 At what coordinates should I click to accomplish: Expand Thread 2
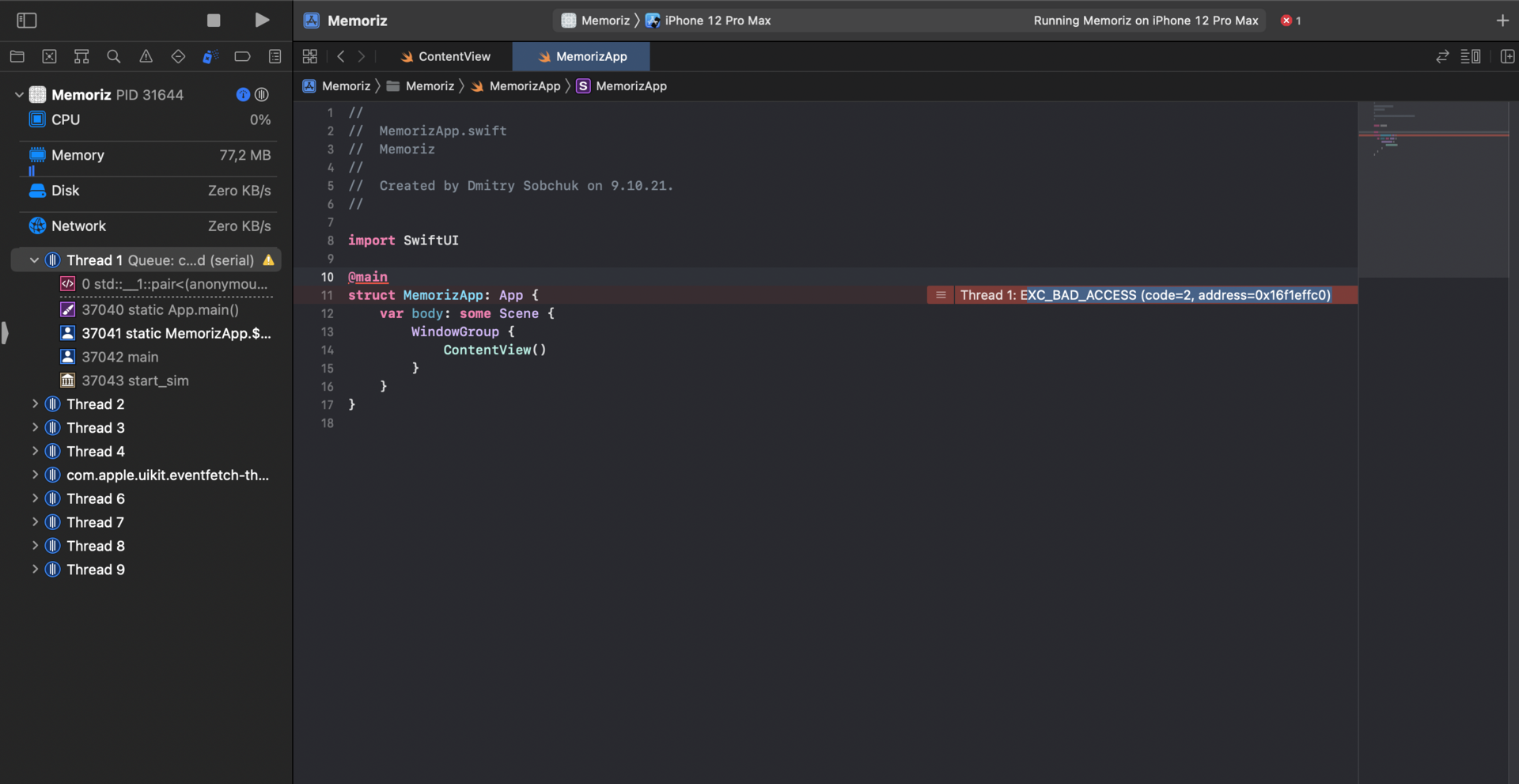point(35,404)
